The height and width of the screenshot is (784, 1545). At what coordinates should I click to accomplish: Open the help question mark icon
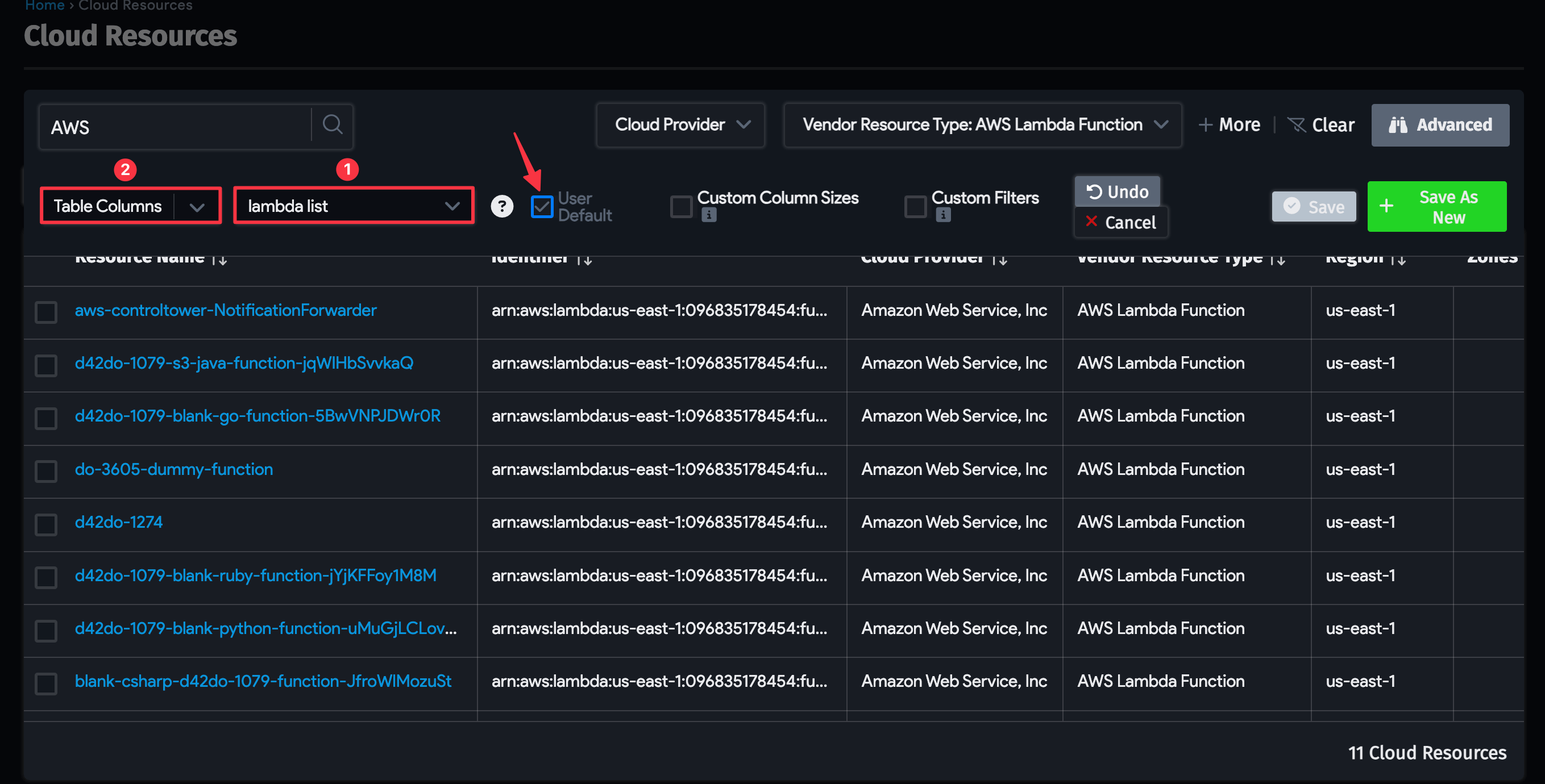coord(502,206)
